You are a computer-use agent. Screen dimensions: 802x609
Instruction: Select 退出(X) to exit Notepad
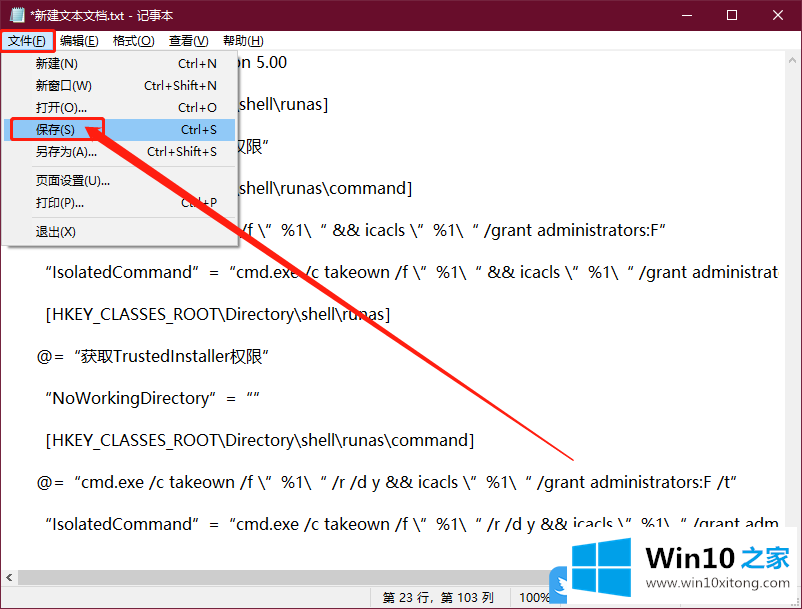(x=120, y=232)
